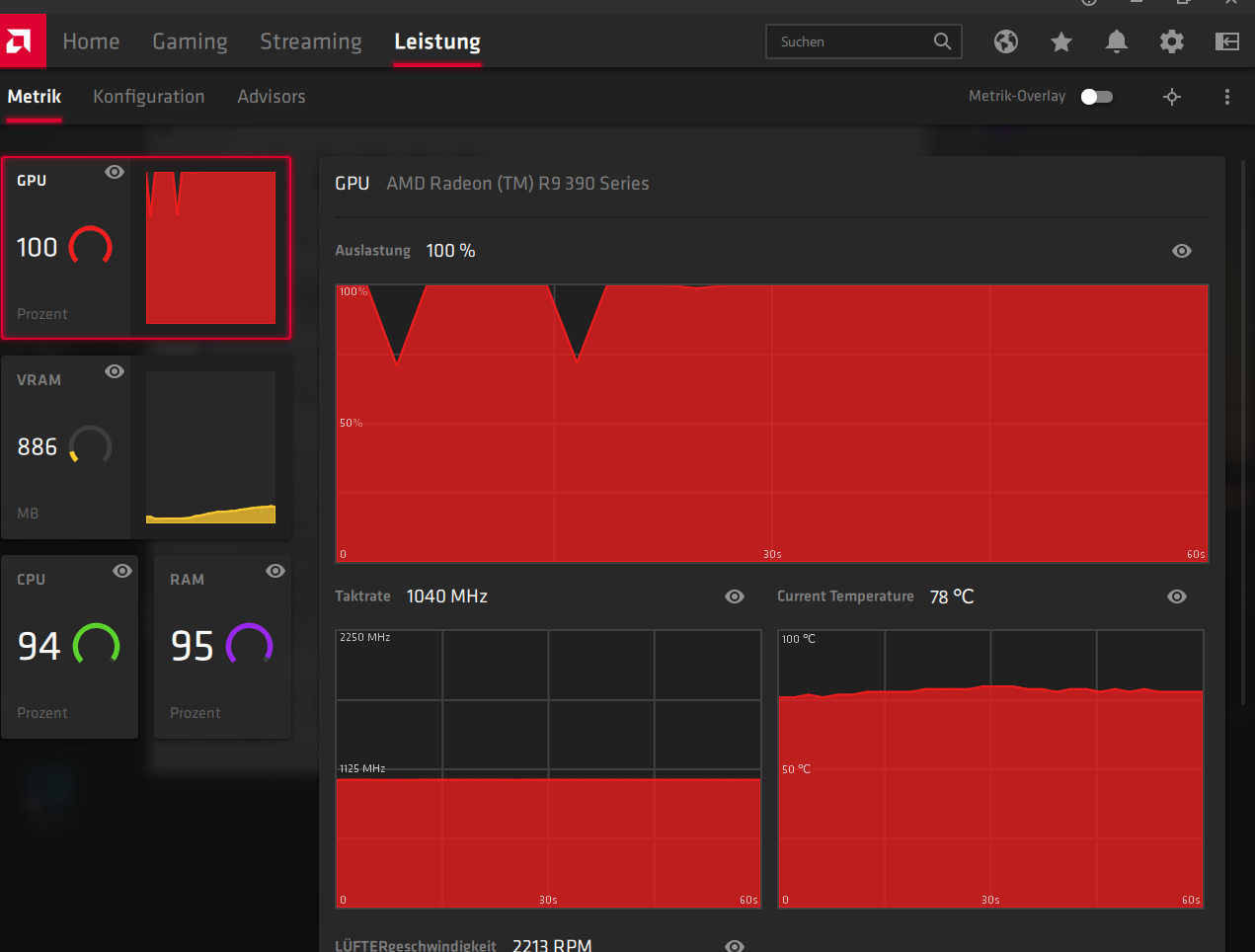Toggle eye icon for LÜFTERgeschwindigkeit

[735, 946]
